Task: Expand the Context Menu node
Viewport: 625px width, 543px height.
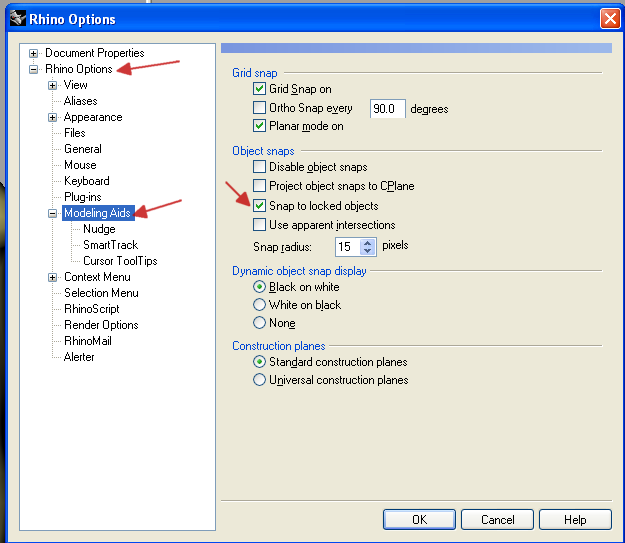Action: (x=52, y=277)
